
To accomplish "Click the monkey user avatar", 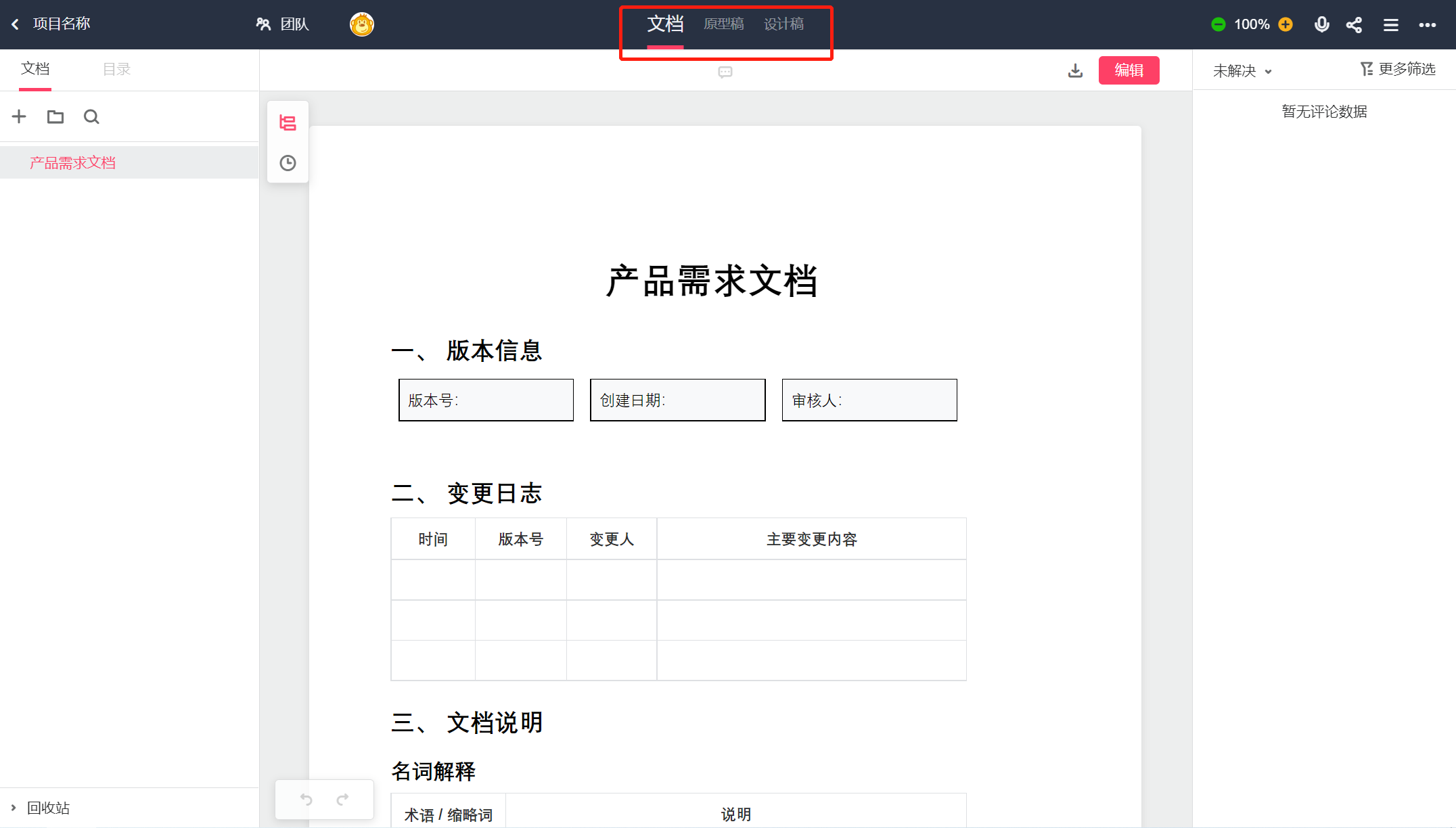I will click(362, 24).
